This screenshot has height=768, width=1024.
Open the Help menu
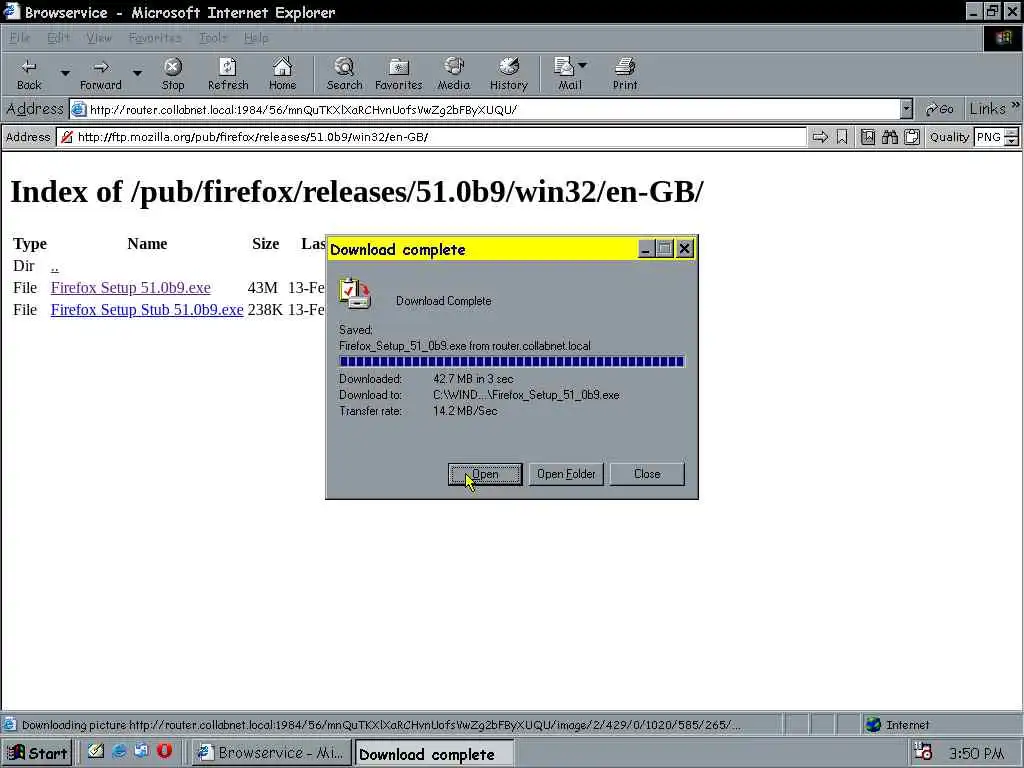click(256, 38)
